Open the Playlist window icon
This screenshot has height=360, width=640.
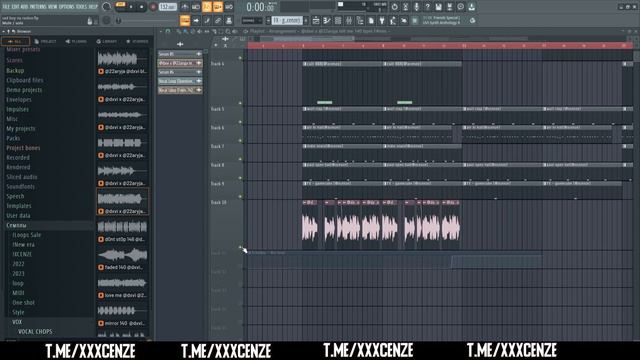316,20
